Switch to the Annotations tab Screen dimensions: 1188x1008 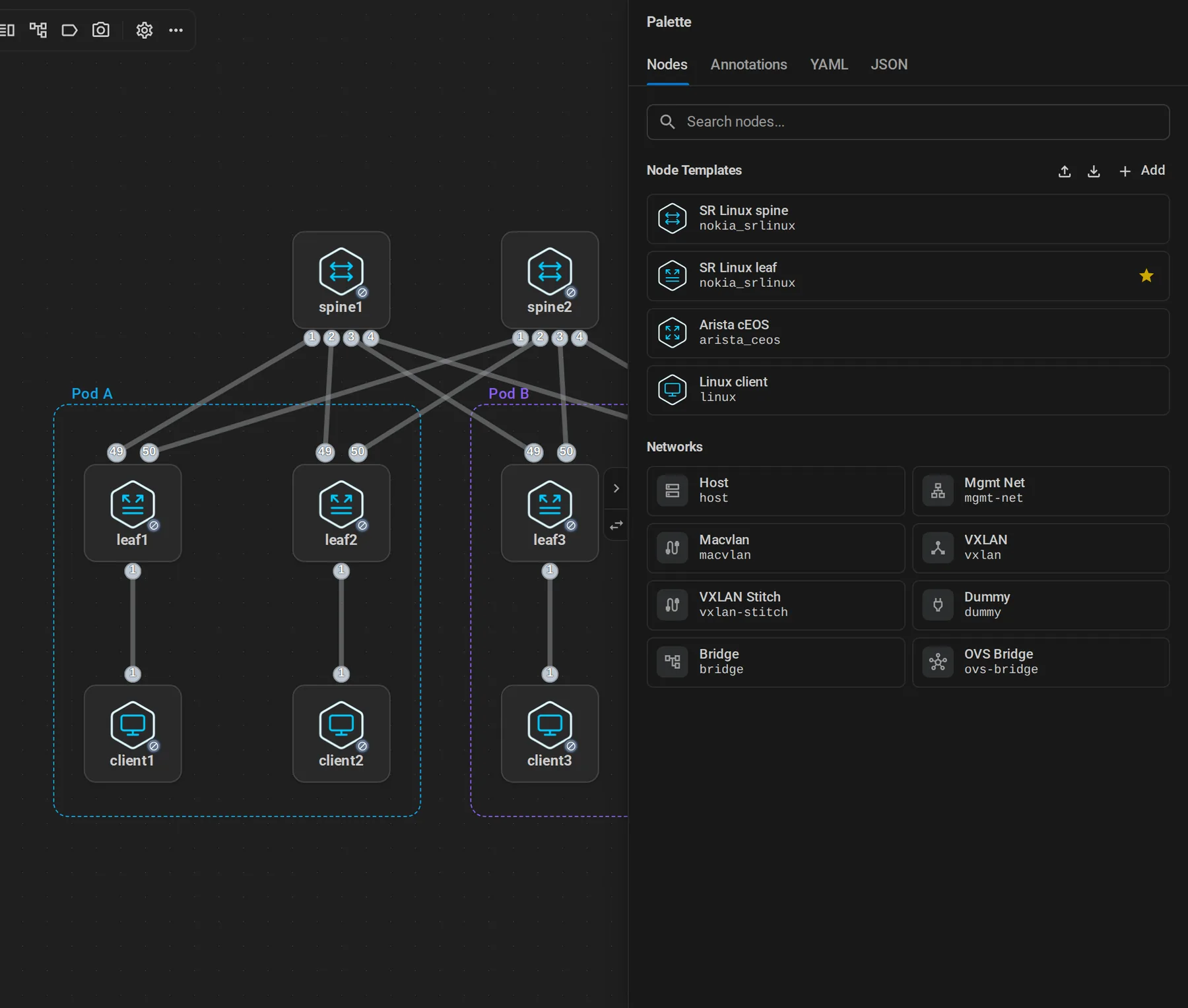(x=748, y=65)
